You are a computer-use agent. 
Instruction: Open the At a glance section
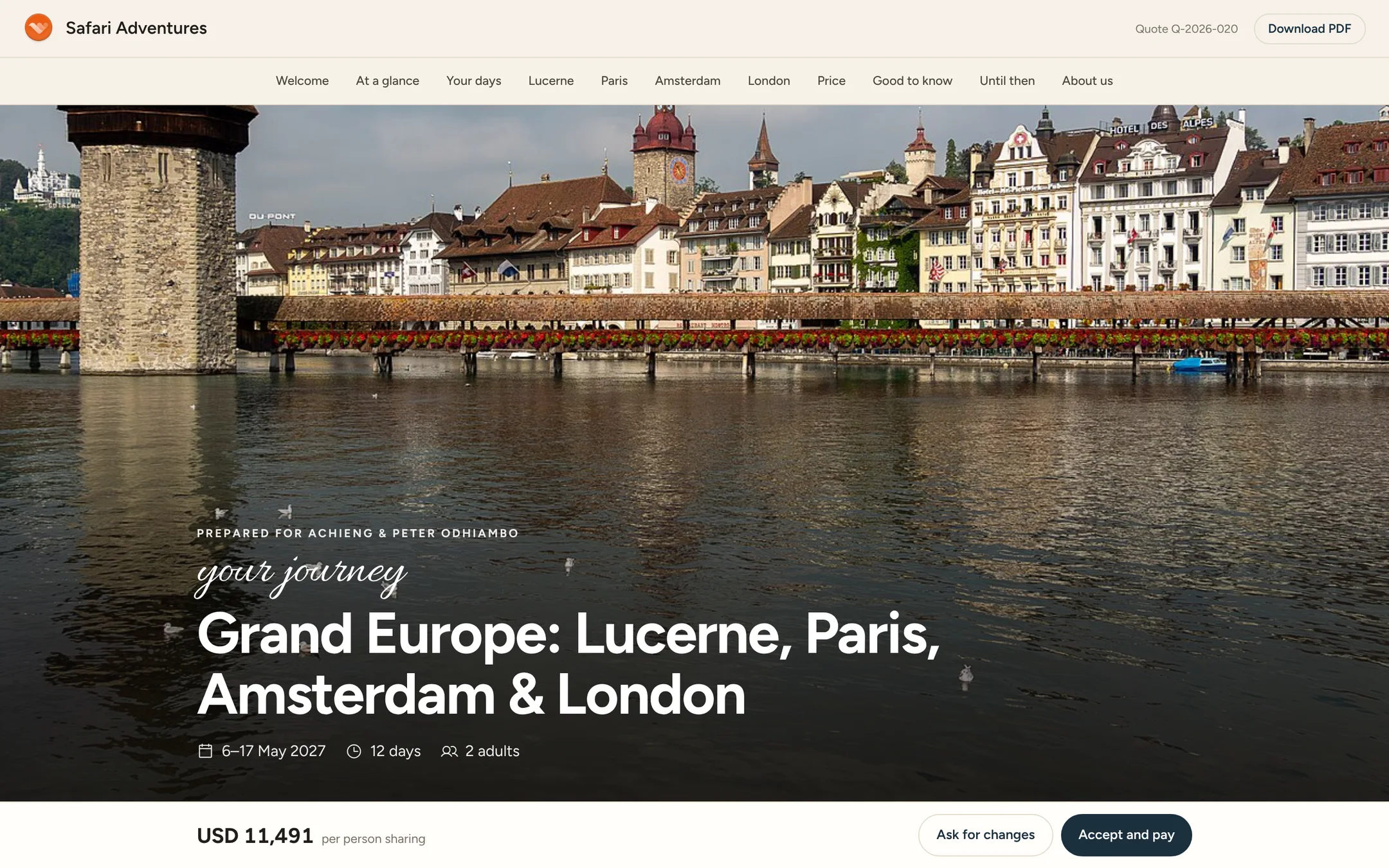click(x=387, y=80)
